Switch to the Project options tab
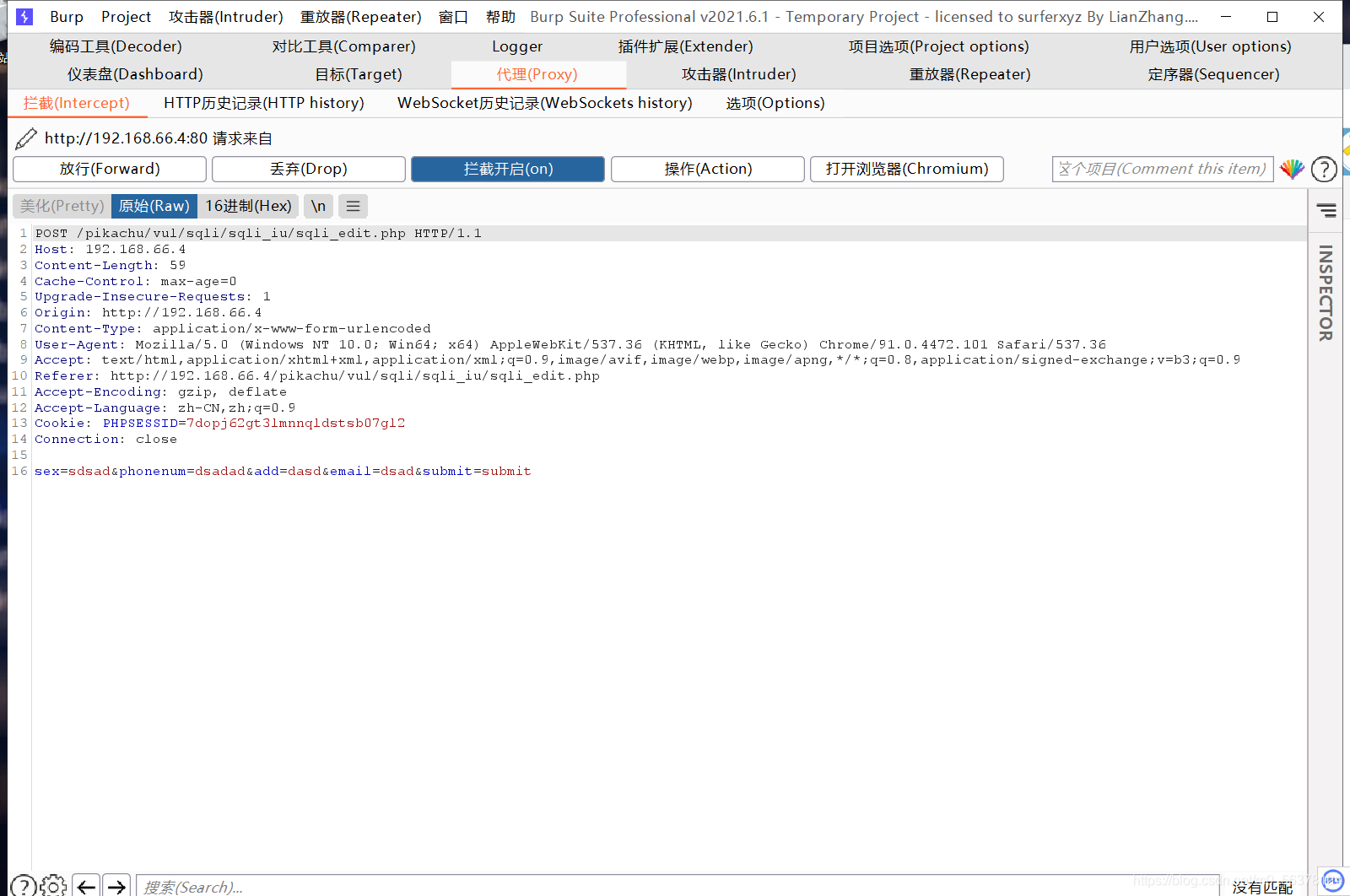Viewport: 1350px width, 896px height. pyautogui.click(x=939, y=46)
